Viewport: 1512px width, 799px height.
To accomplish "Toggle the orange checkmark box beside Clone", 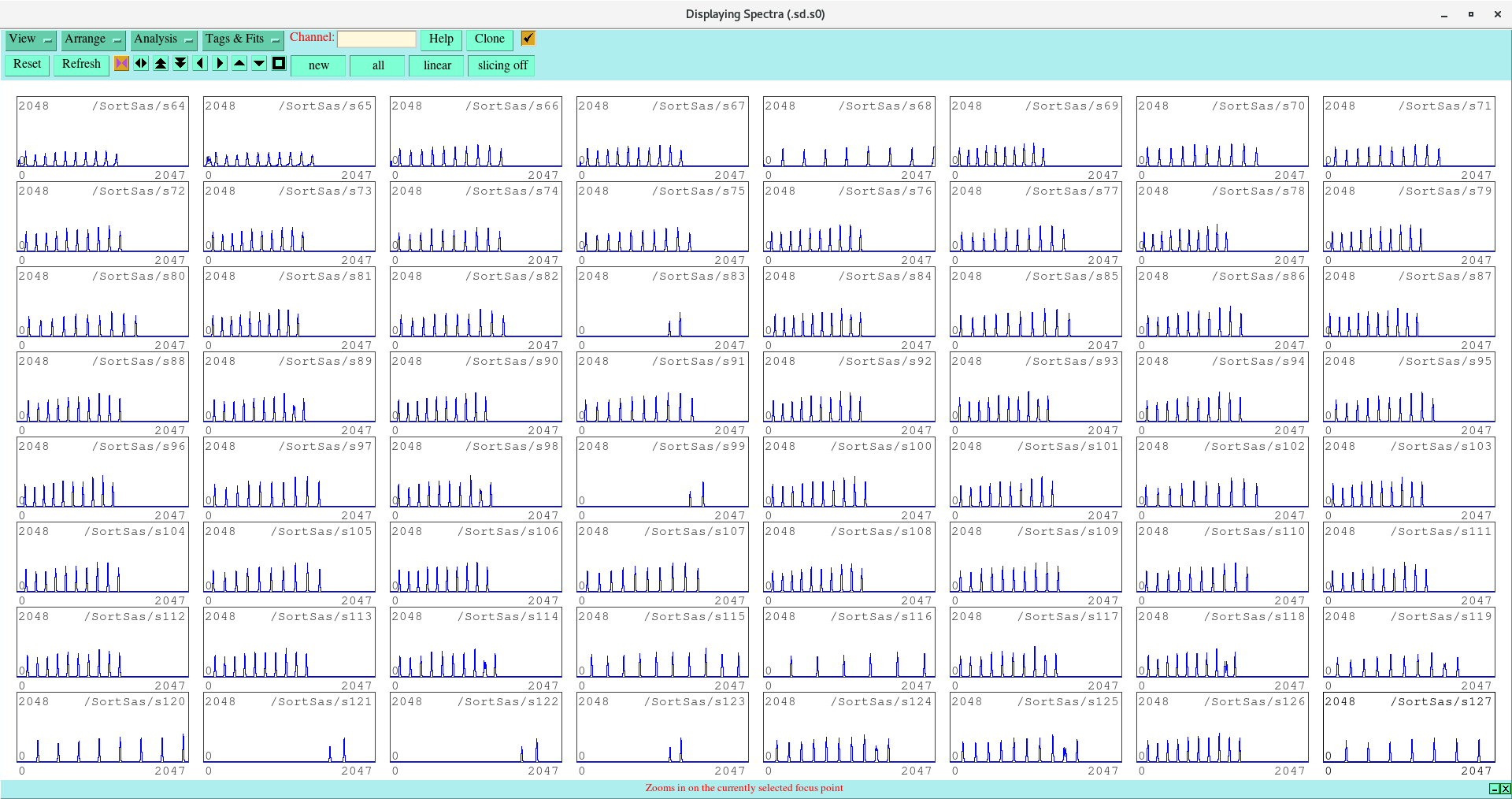I will tap(528, 39).
